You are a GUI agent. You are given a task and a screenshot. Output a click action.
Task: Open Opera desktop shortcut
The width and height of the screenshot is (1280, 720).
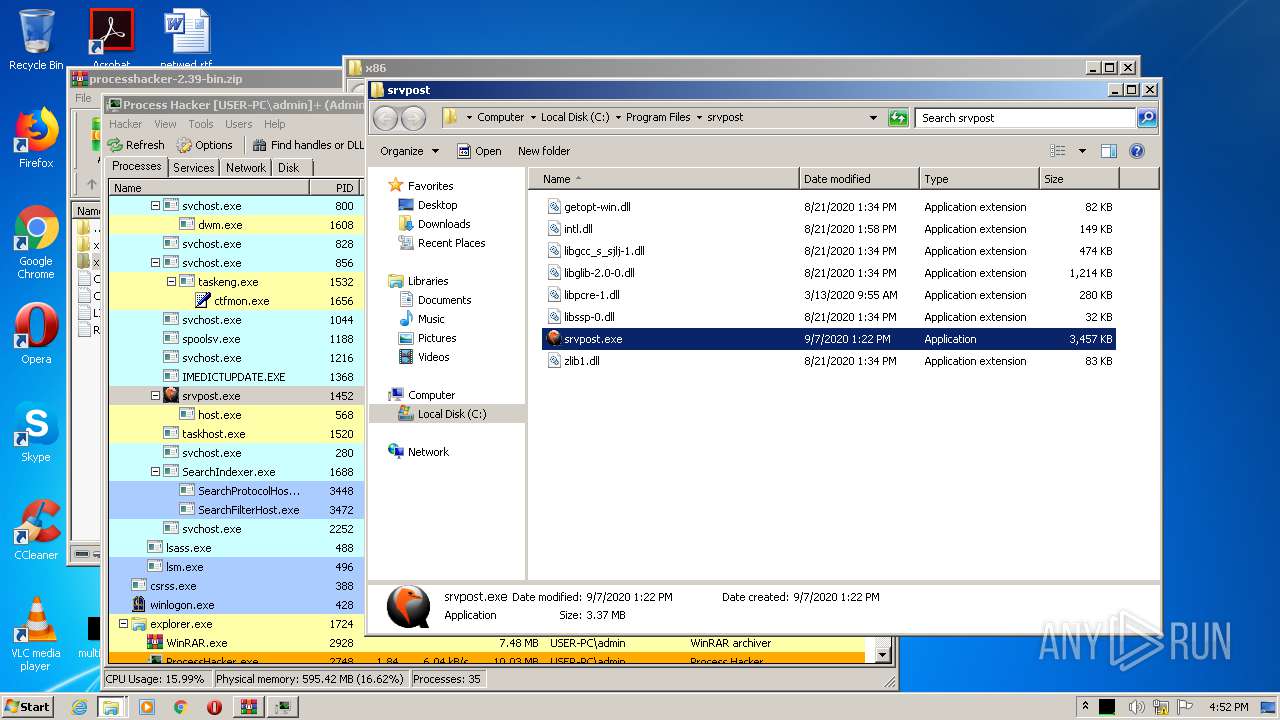[36, 334]
